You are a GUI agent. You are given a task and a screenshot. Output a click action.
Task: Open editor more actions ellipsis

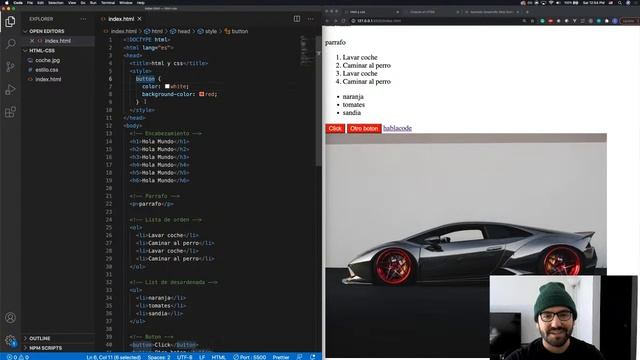click(311, 19)
